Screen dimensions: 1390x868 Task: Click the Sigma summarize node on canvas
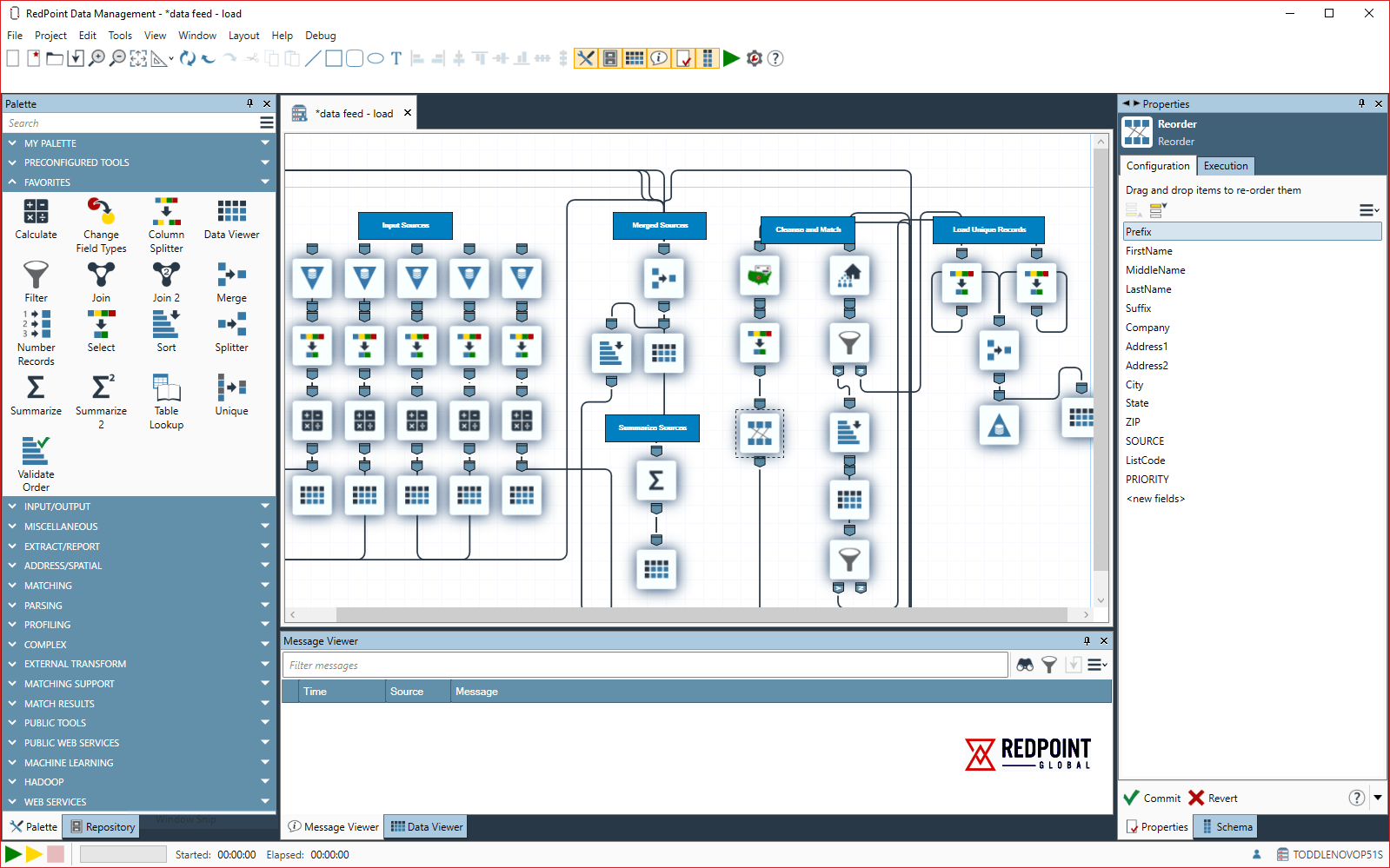656,480
